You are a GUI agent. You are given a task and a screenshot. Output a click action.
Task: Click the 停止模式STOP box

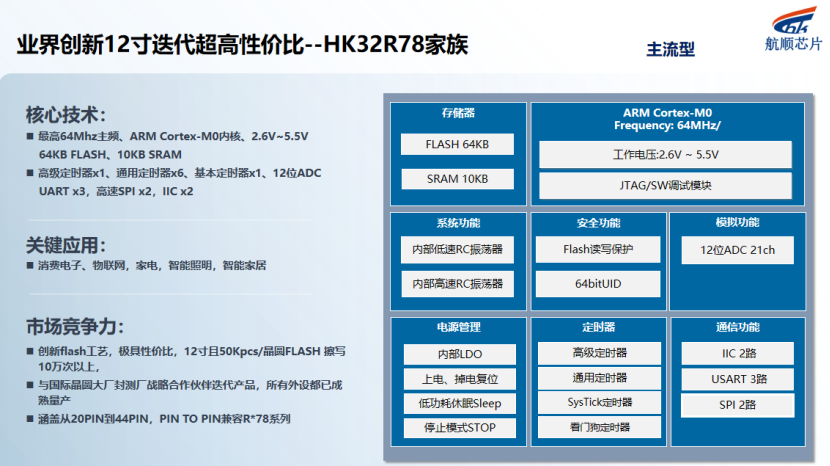pyautogui.click(x=460, y=429)
